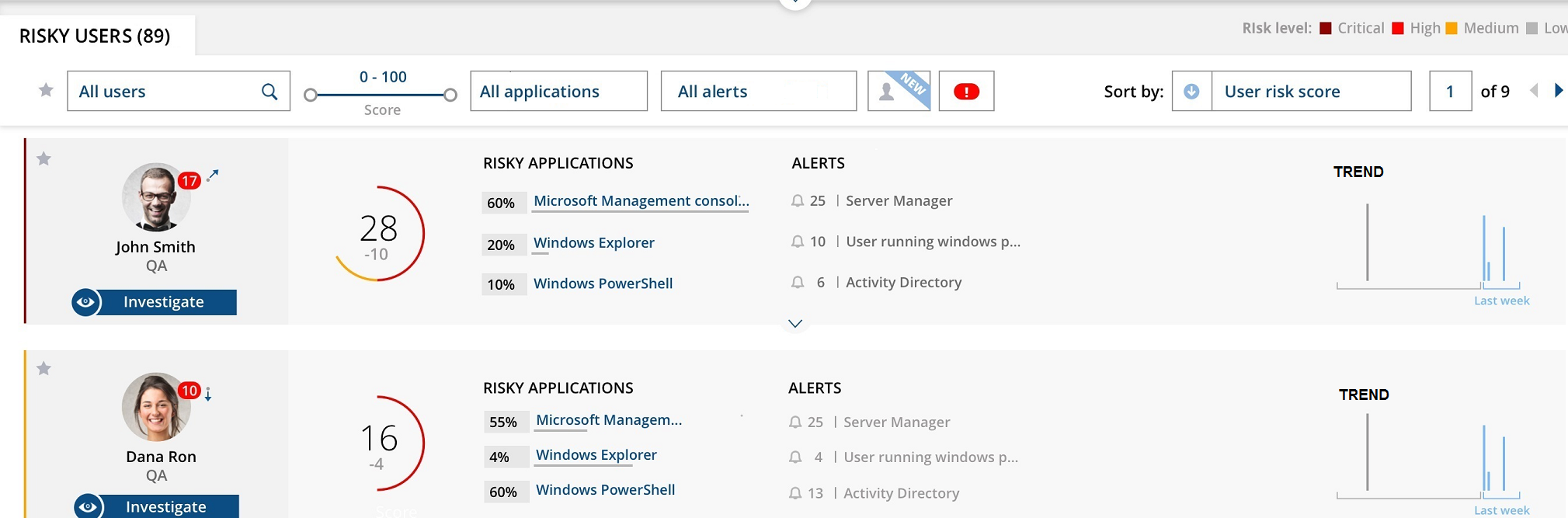Open the All applications dropdown
The height and width of the screenshot is (518, 1568).
pos(558,92)
